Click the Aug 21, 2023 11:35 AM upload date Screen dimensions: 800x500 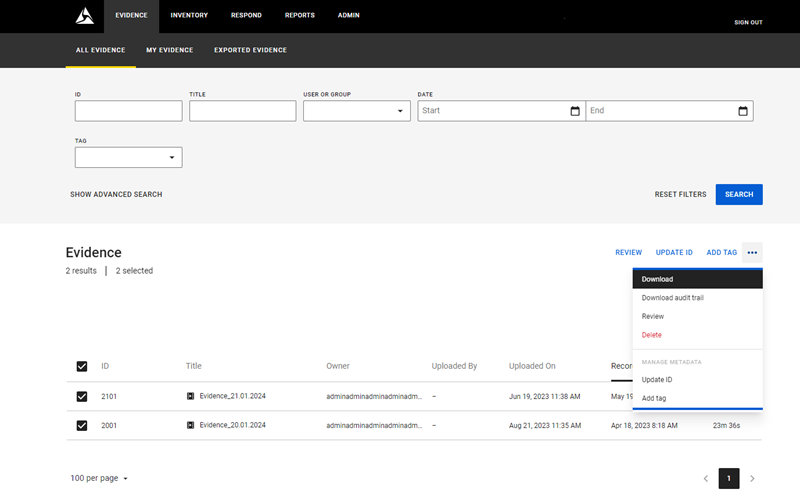pos(545,426)
